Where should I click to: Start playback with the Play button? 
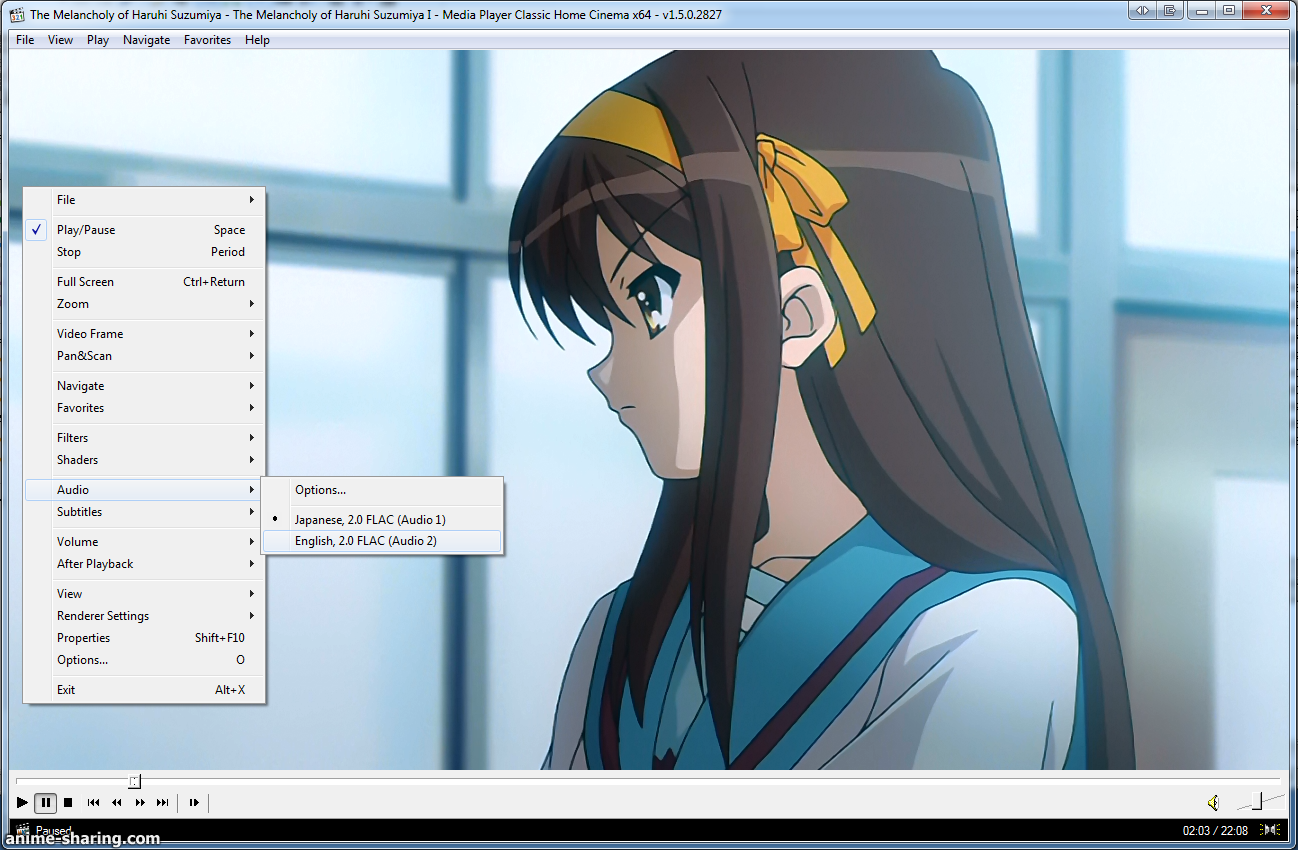[22, 802]
